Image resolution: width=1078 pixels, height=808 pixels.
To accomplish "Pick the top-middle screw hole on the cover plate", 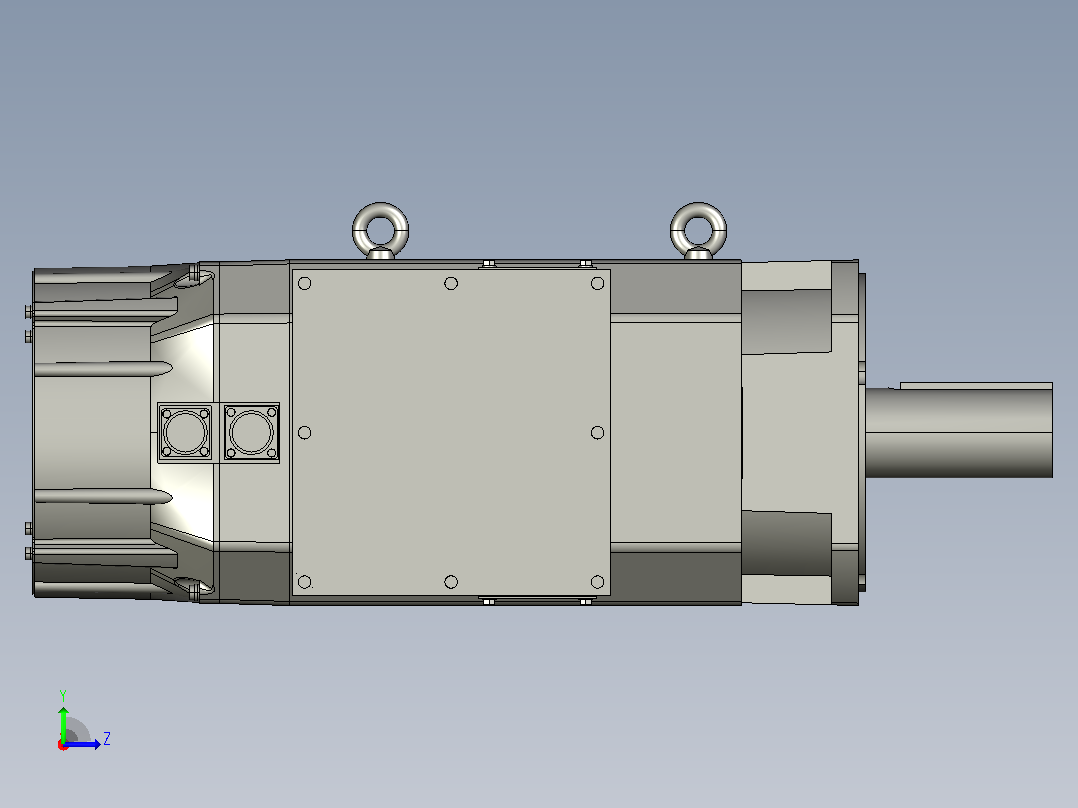I will (451, 283).
